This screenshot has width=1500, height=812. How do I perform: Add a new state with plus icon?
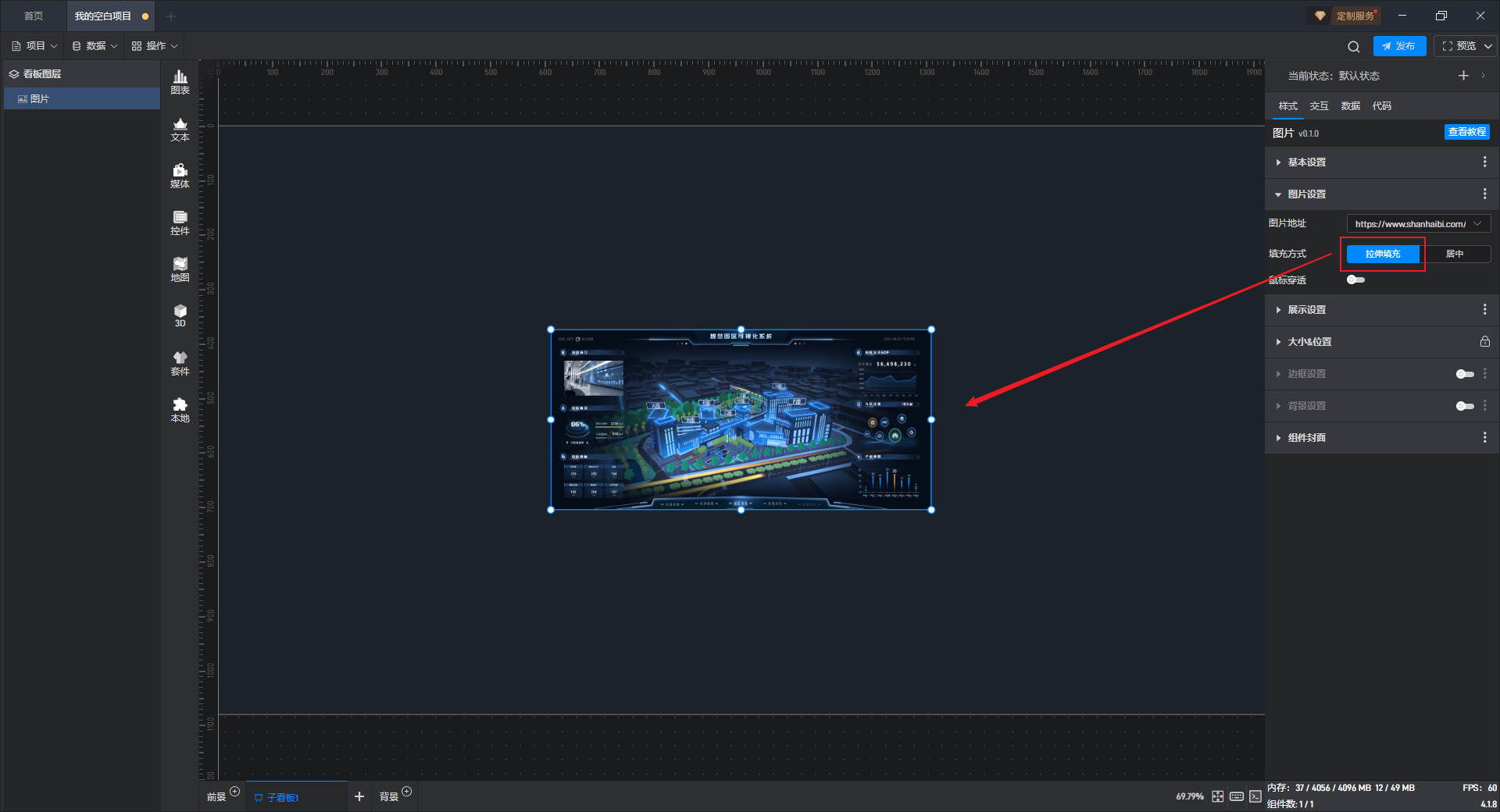coord(1463,76)
